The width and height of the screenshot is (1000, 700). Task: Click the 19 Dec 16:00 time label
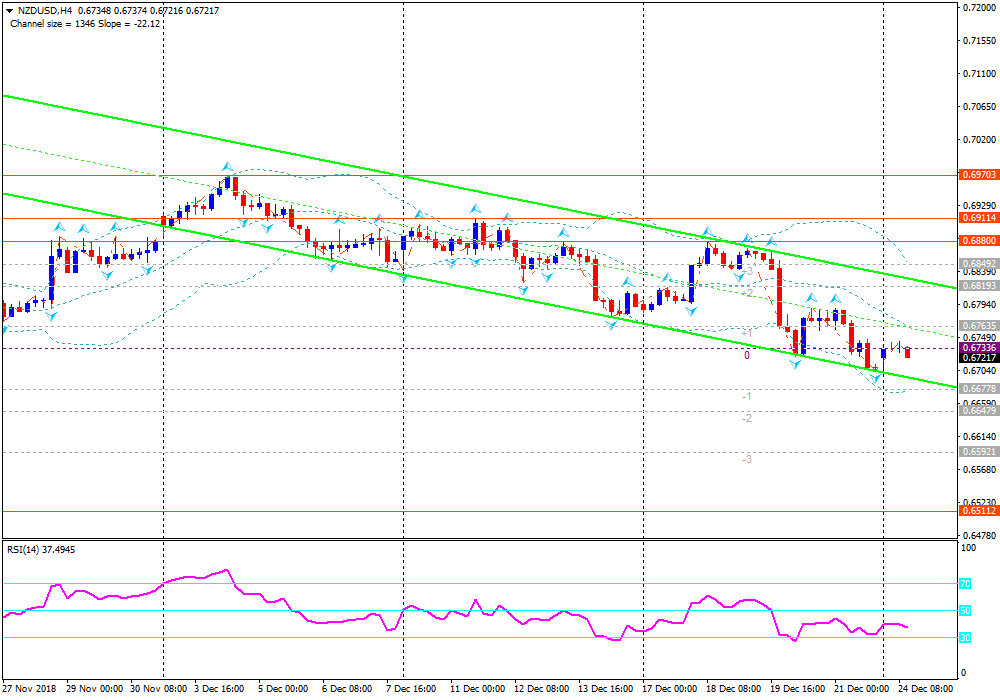[x=797, y=689]
